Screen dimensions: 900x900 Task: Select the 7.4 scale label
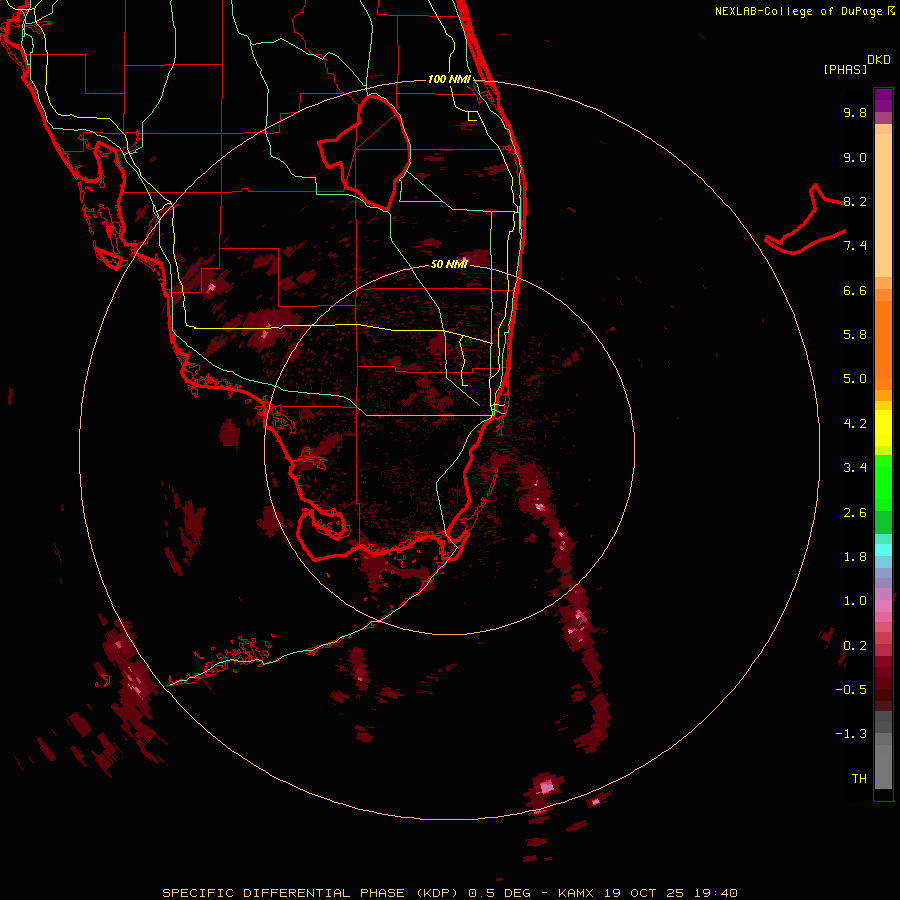[x=855, y=246]
